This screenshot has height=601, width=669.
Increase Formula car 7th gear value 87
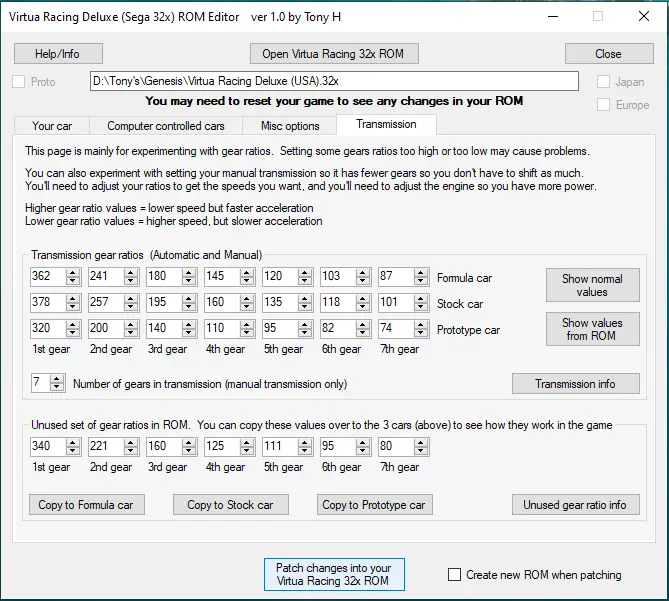[x=421, y=273]
